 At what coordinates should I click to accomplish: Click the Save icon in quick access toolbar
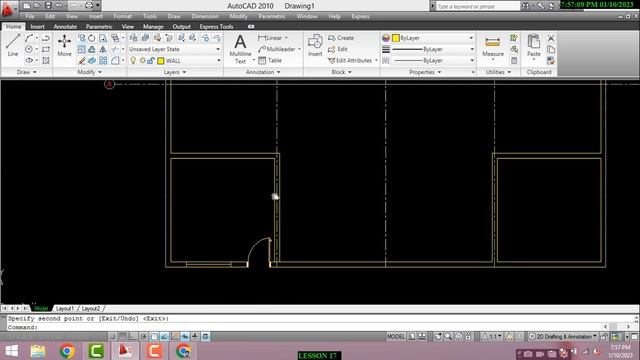click(x=48, y=6)
